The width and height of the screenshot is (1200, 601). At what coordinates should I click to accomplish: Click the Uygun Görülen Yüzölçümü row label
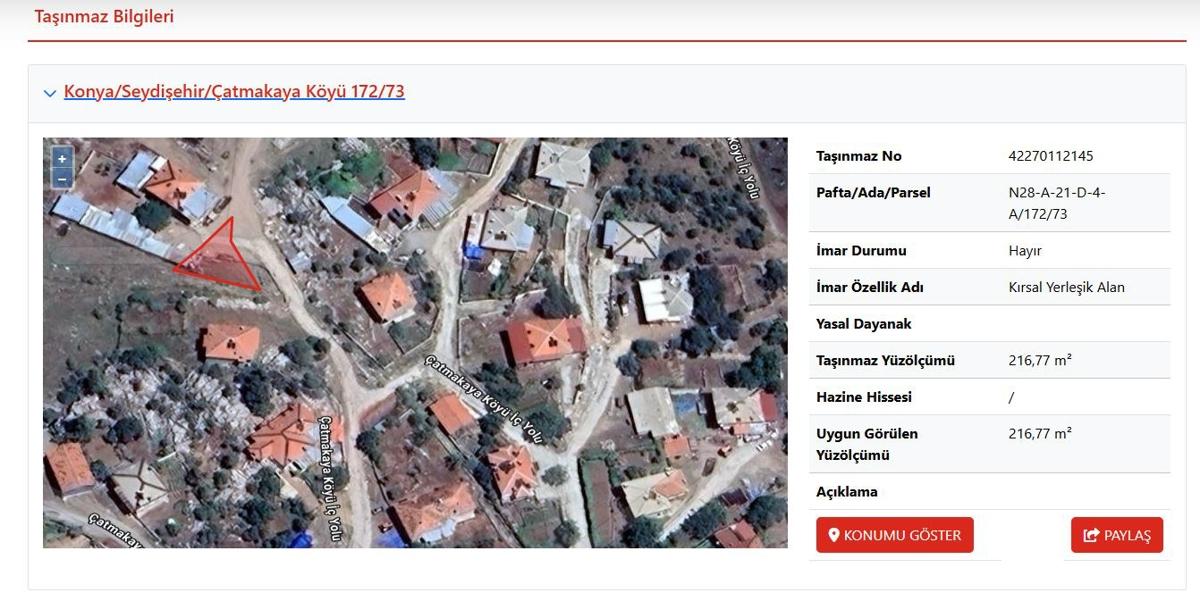tap(866, 444)
